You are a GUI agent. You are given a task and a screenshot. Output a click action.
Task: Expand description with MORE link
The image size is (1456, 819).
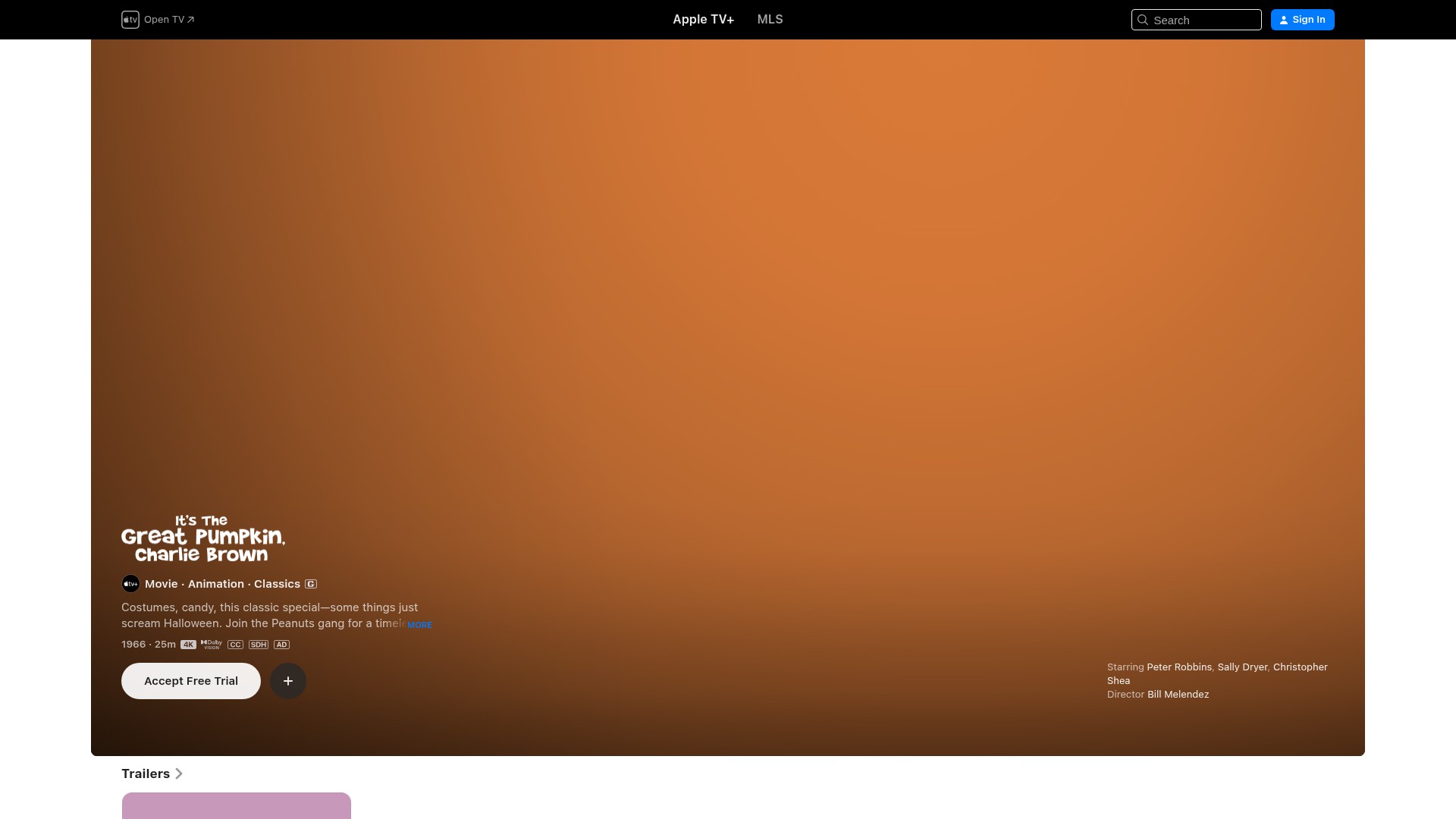(x=419, y=625)
